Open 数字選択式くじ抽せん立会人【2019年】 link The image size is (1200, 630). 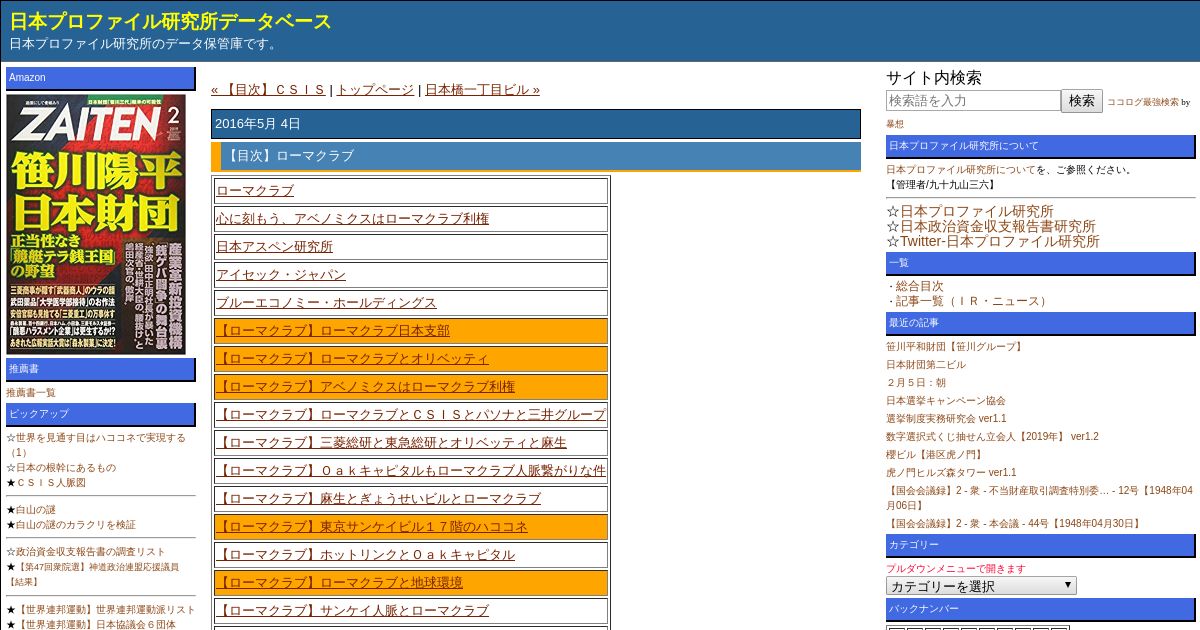pyautogui.click(x=992, y=437)
